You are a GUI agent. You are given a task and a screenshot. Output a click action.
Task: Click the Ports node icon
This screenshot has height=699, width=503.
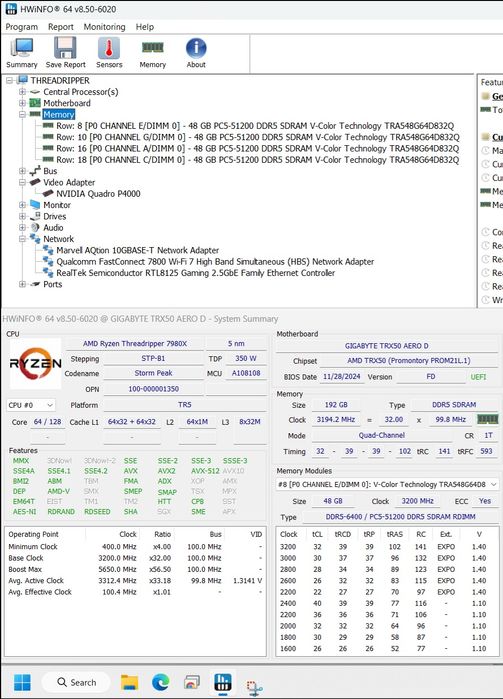pos(35,284)
